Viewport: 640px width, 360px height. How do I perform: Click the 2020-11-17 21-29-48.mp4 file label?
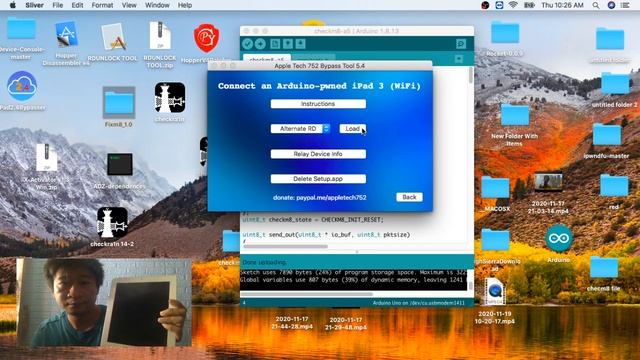point(346,323)
